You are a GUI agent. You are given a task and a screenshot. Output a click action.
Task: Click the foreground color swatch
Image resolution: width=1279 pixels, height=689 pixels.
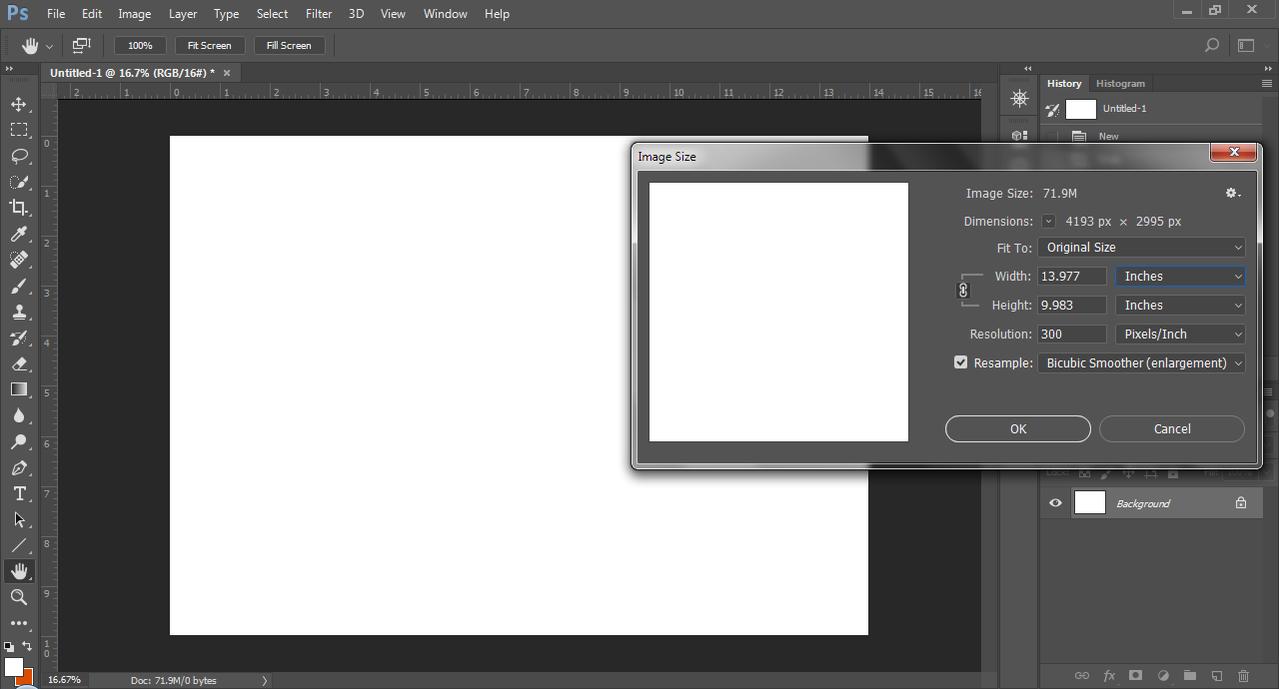tap(14, 667)
